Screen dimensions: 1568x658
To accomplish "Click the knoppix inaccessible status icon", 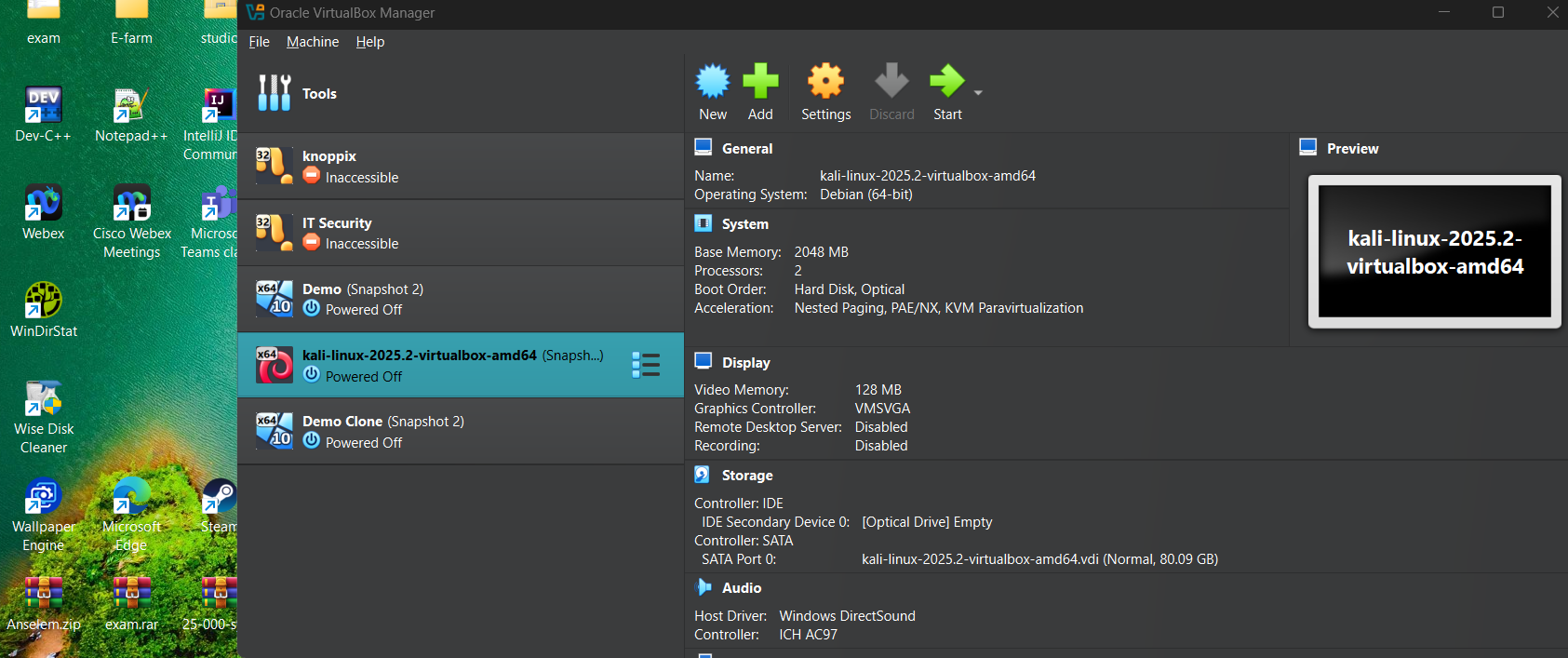I will [312, 176].
